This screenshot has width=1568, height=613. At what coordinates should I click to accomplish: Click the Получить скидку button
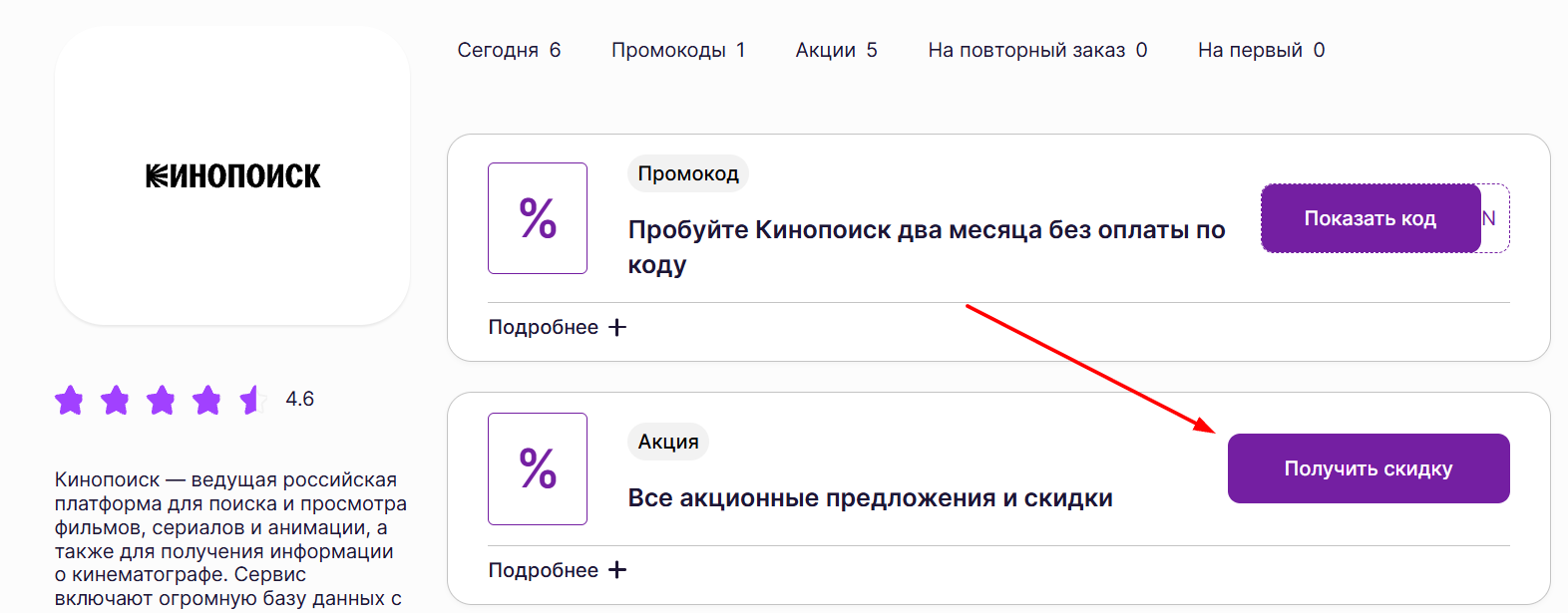click(1368, 468)
